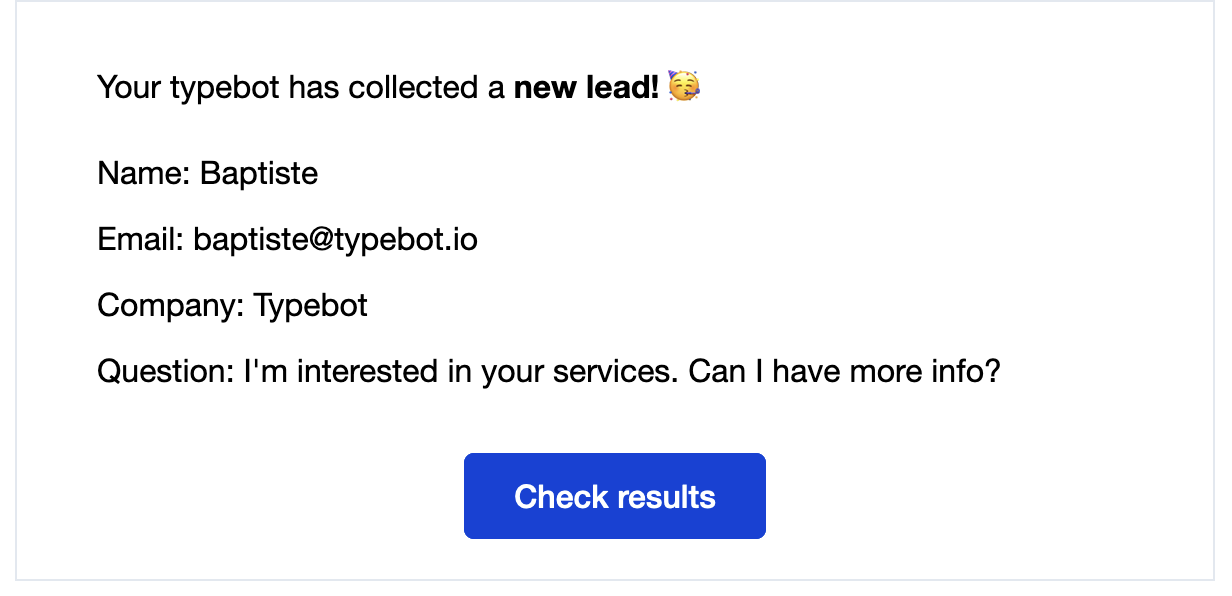Select the company value "Typebot"
The height and width of the screenshot is (596, 1232).
tap(311, 306)
